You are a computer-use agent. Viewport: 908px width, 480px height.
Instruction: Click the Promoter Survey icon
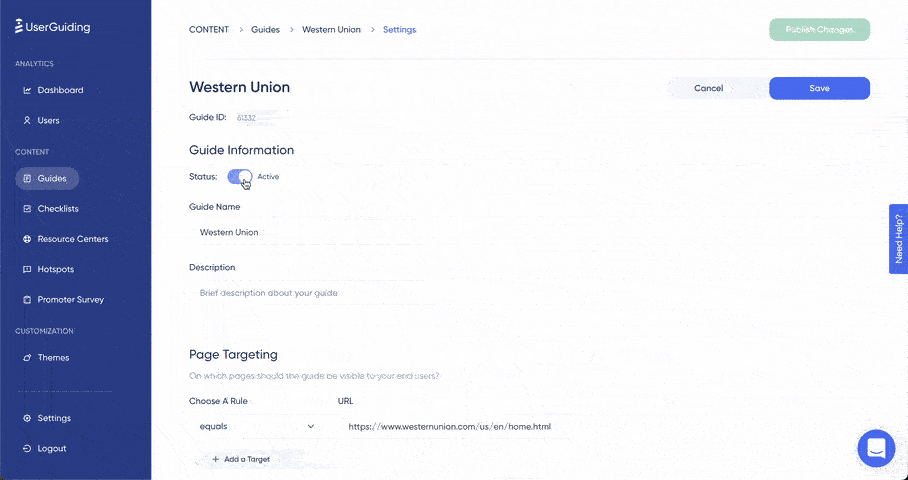[27, 299]
